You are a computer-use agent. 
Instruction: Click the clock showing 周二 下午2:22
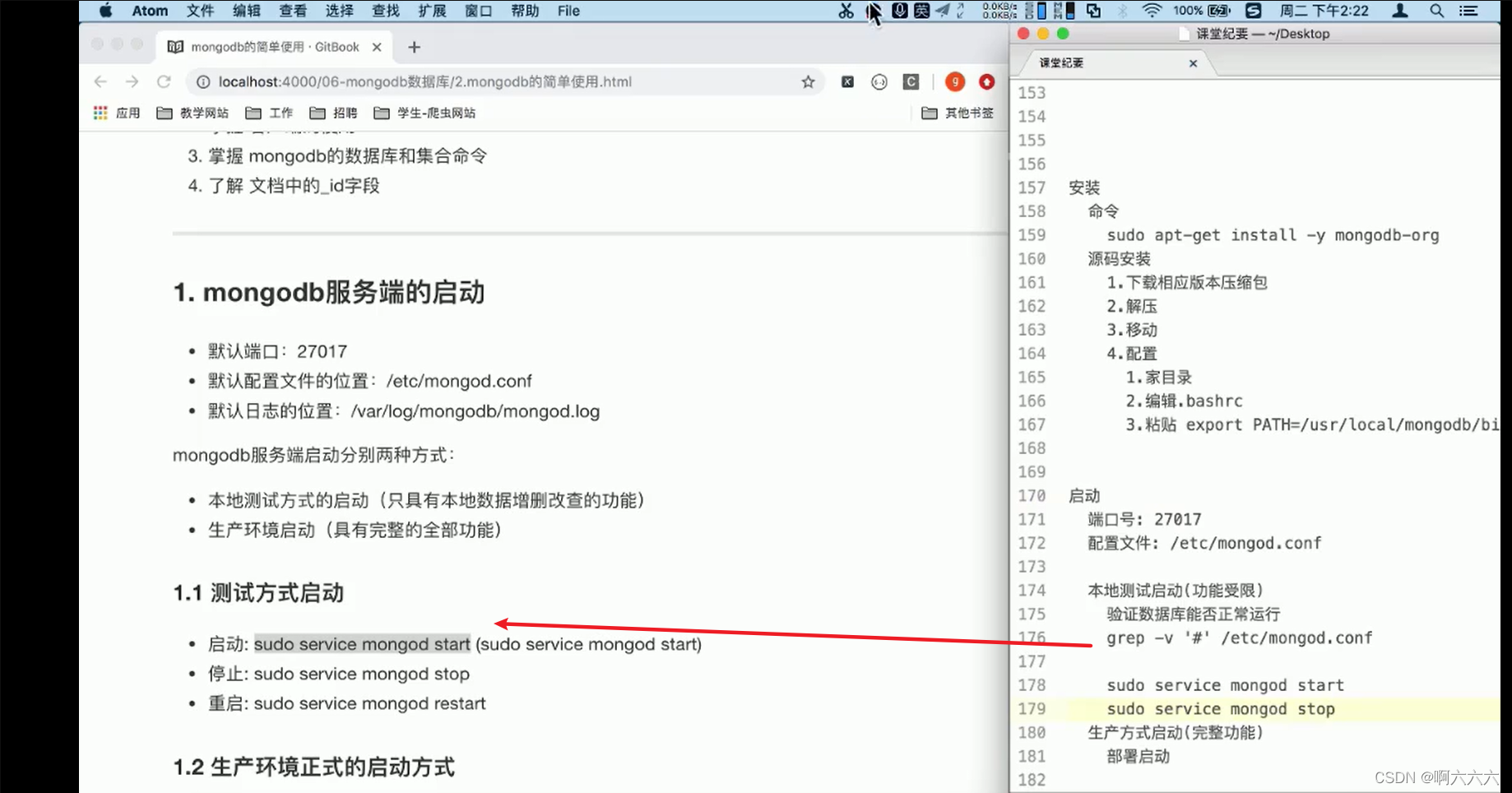(1324, 11)
